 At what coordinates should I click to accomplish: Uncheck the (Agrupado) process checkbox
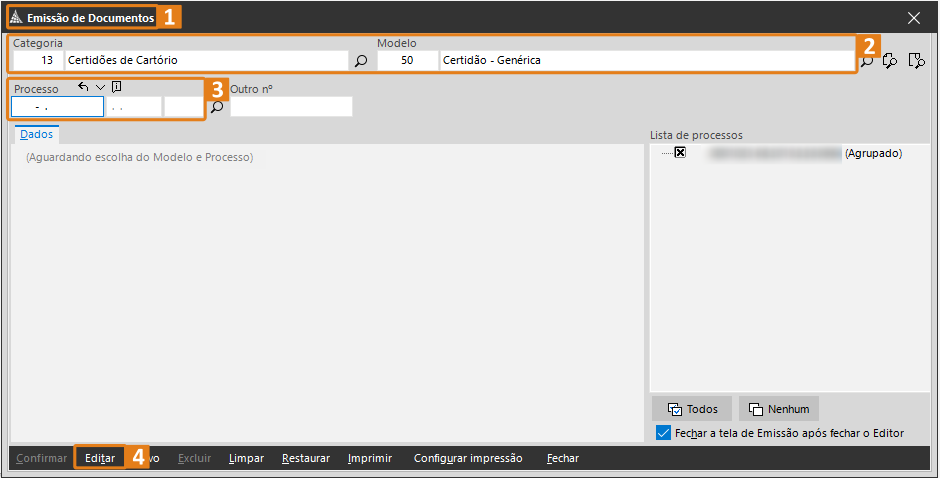[680, 153]
